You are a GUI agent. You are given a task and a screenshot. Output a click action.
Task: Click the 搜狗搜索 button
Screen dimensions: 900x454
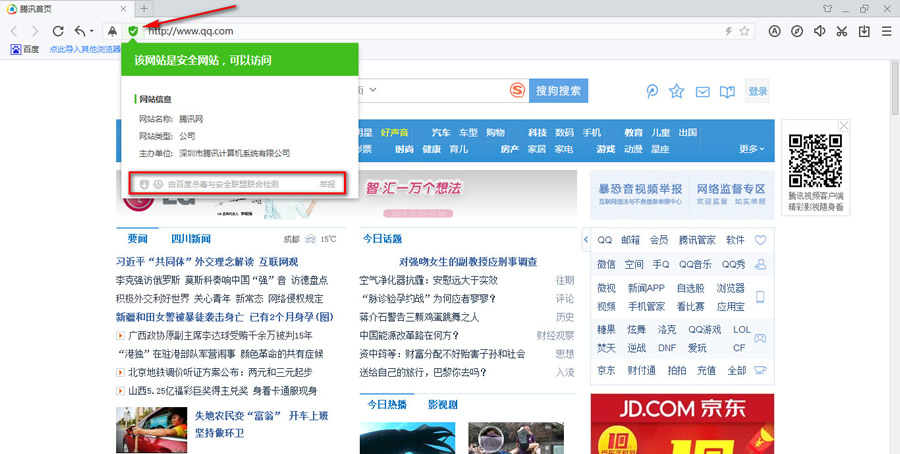tap(558, 91)
